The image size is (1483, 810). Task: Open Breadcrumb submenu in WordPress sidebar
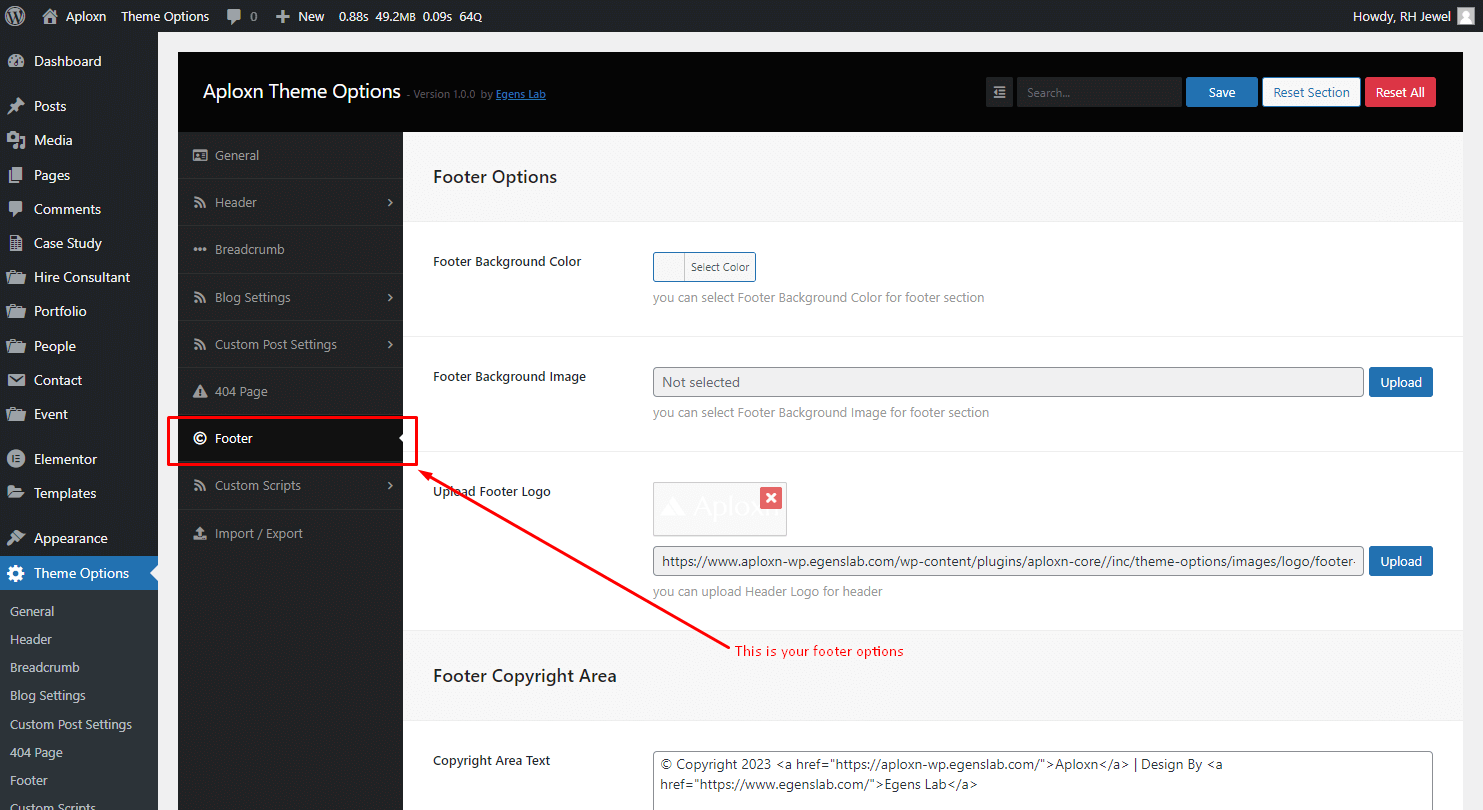tap(45, 667)
